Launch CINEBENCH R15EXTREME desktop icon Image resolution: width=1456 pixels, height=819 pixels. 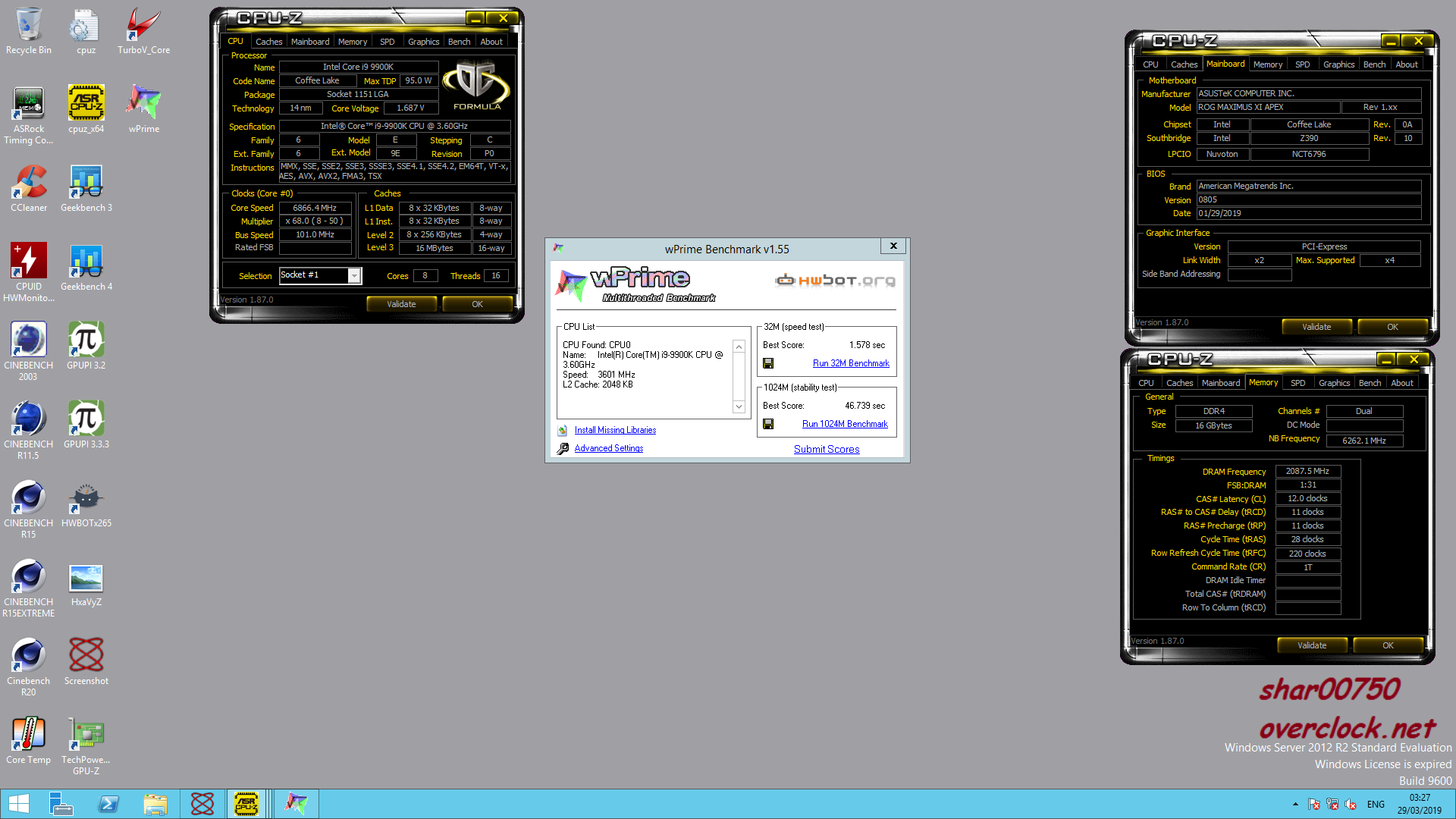point(29,588)
